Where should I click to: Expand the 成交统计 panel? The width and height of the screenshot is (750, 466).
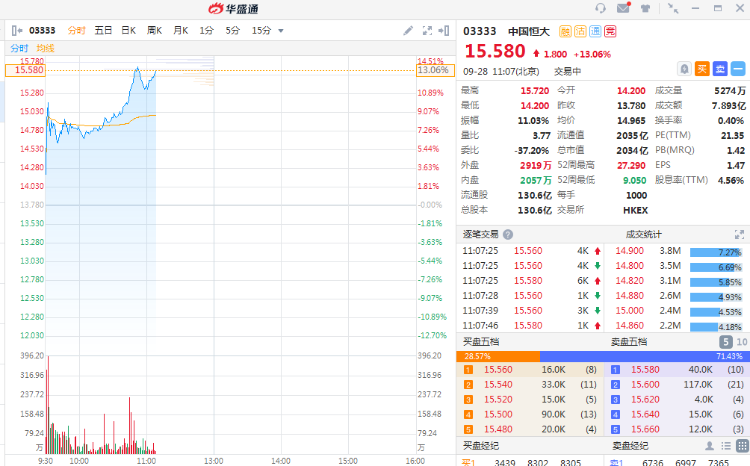click(741, 234)
